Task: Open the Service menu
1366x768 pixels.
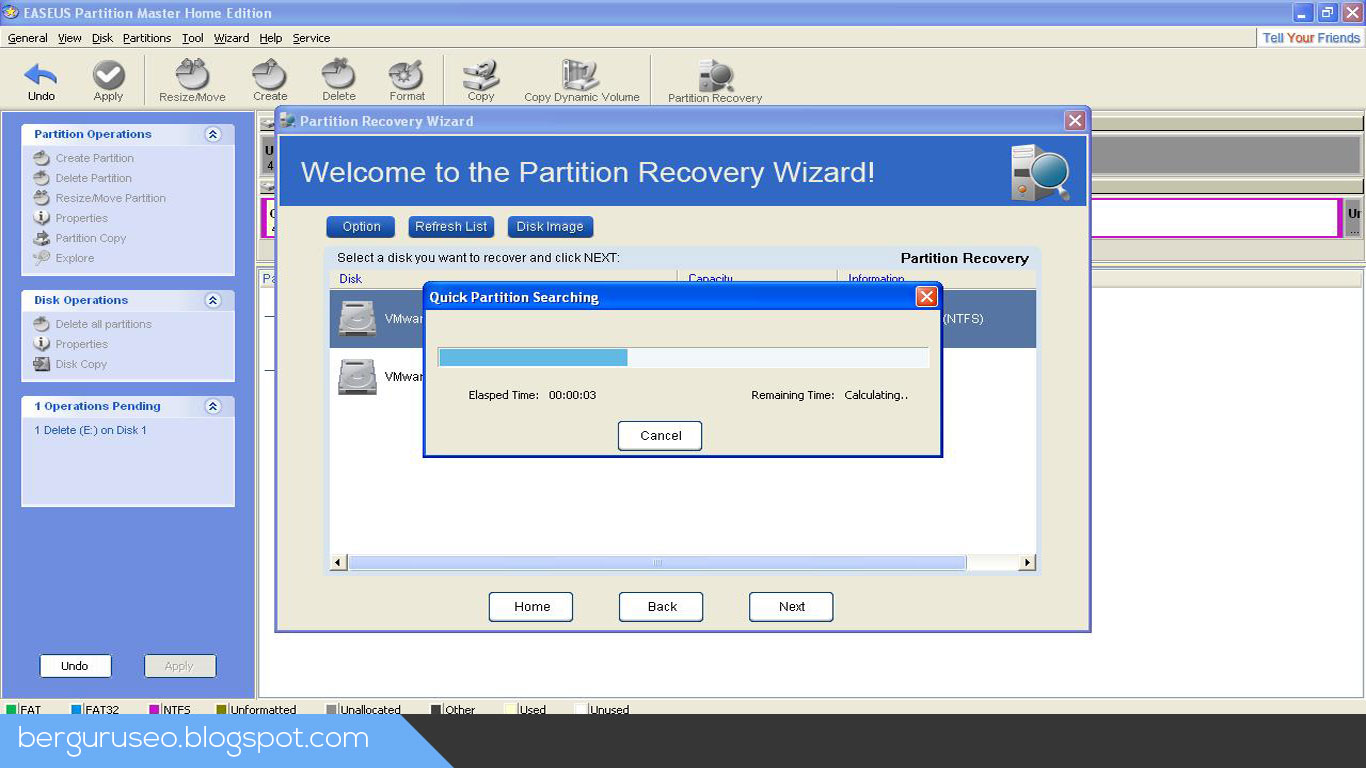Action: pos(311,38)
